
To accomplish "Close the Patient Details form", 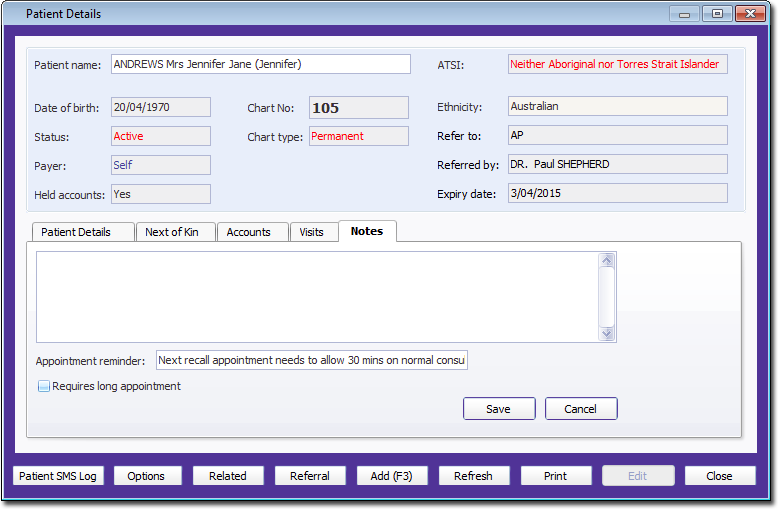I will 719,476.
